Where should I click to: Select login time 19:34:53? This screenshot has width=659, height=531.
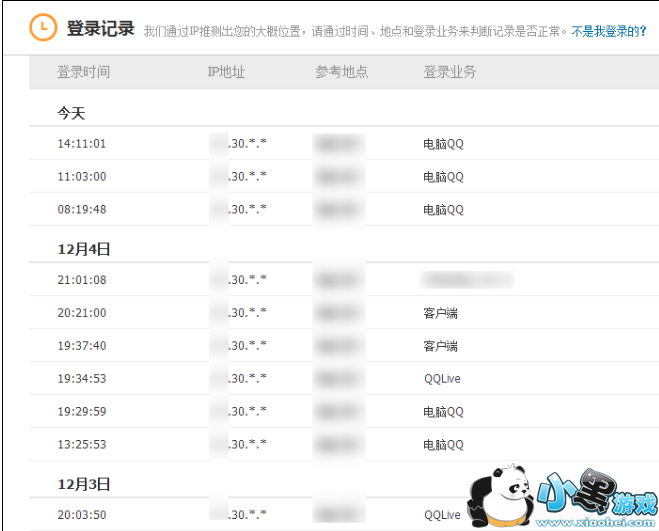[x=82, y=378]
